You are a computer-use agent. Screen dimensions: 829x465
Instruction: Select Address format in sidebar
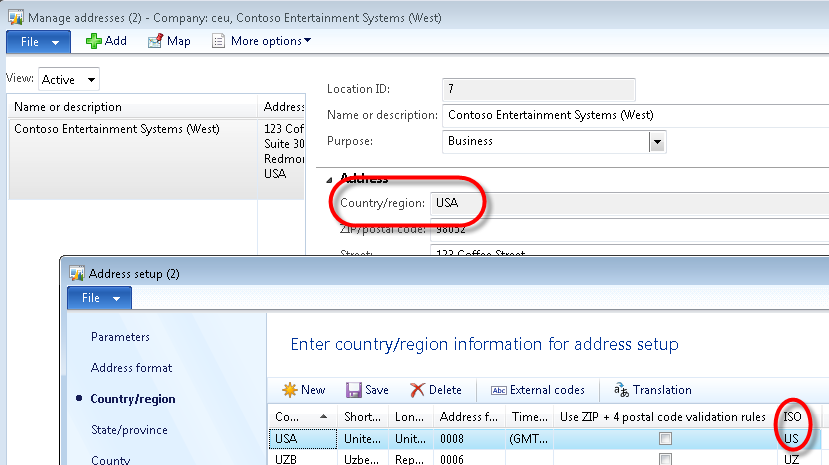click(131, 368)
